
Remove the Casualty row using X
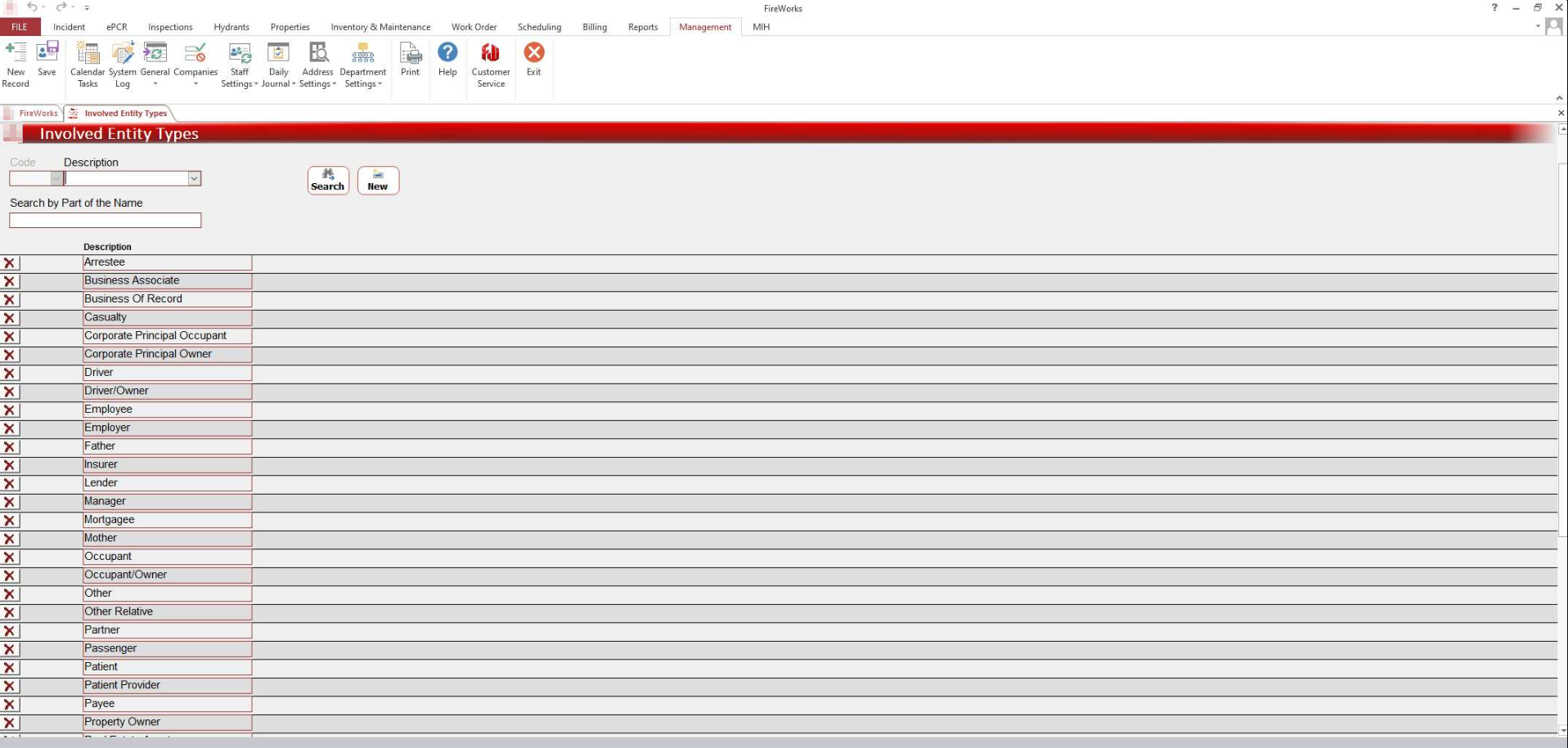10,318
